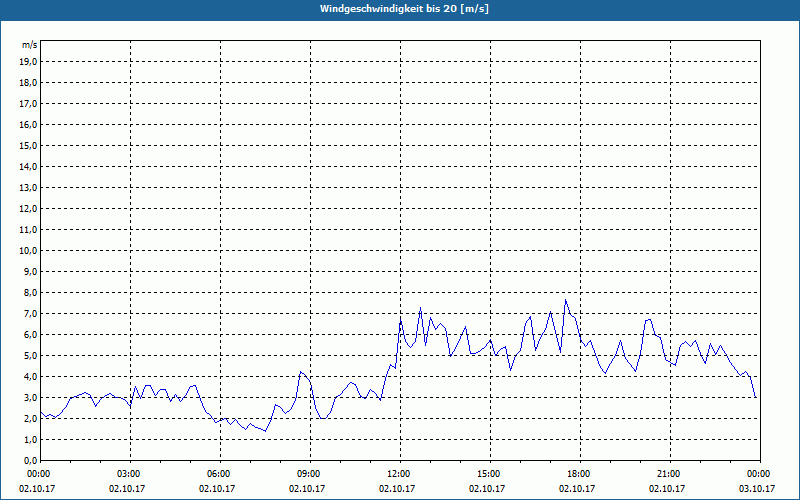
Task: Click the highest wind peak just before 18:00
Action: tap(565, 300)
